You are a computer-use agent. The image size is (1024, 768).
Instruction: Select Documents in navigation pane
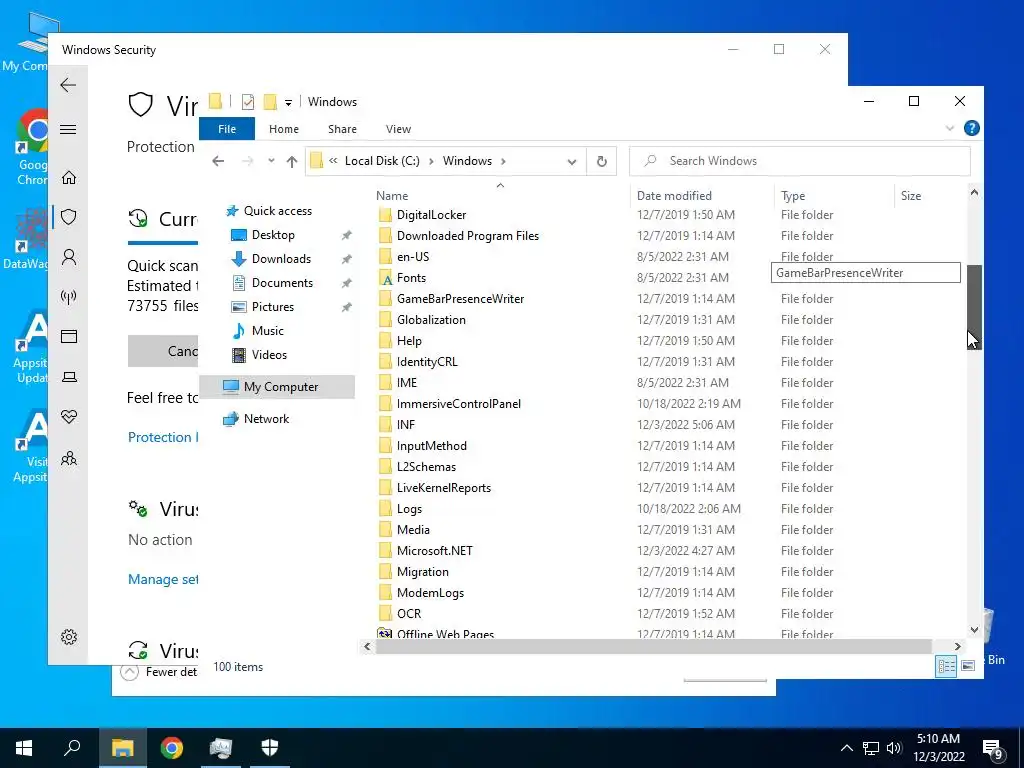pos(282,283)
